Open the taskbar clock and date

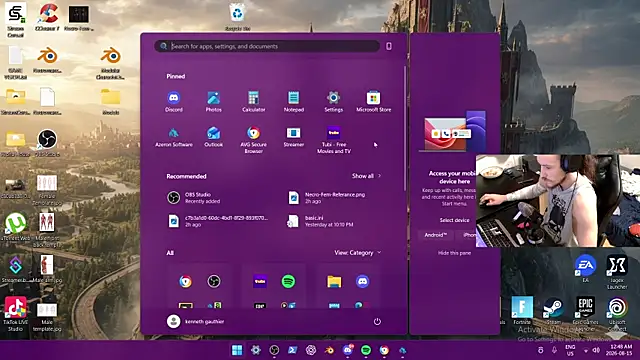pyautogui.click(x=620, y=350)
